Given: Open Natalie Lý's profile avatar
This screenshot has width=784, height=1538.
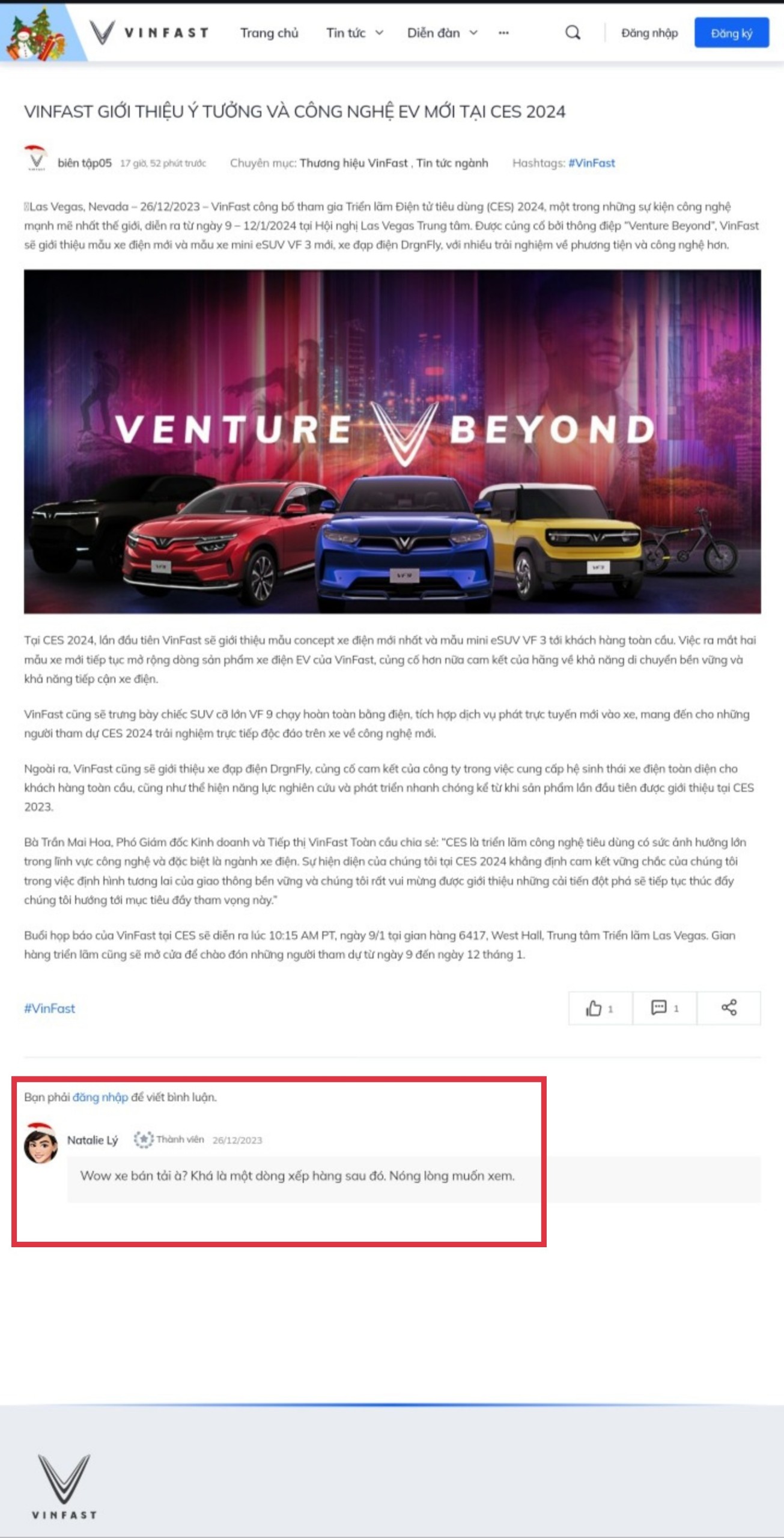Looking at the screenshot, I should (x=41, y=1143).
